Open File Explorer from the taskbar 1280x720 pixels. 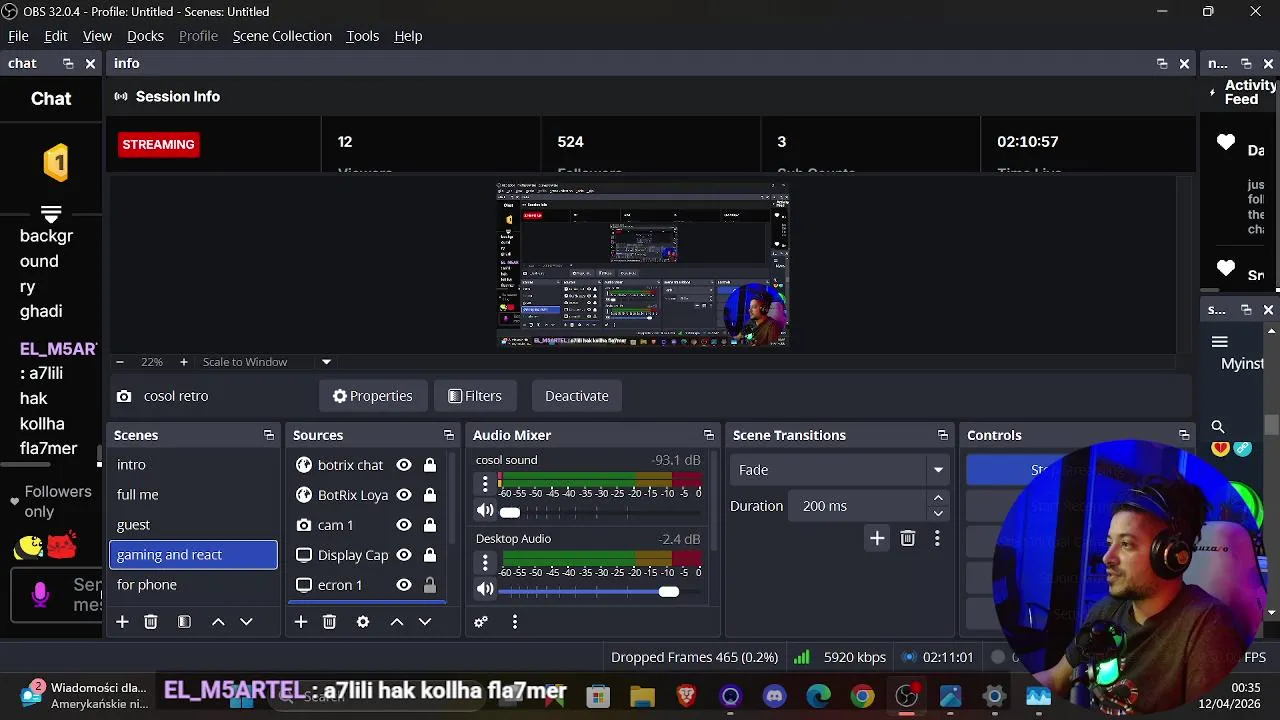642,696
